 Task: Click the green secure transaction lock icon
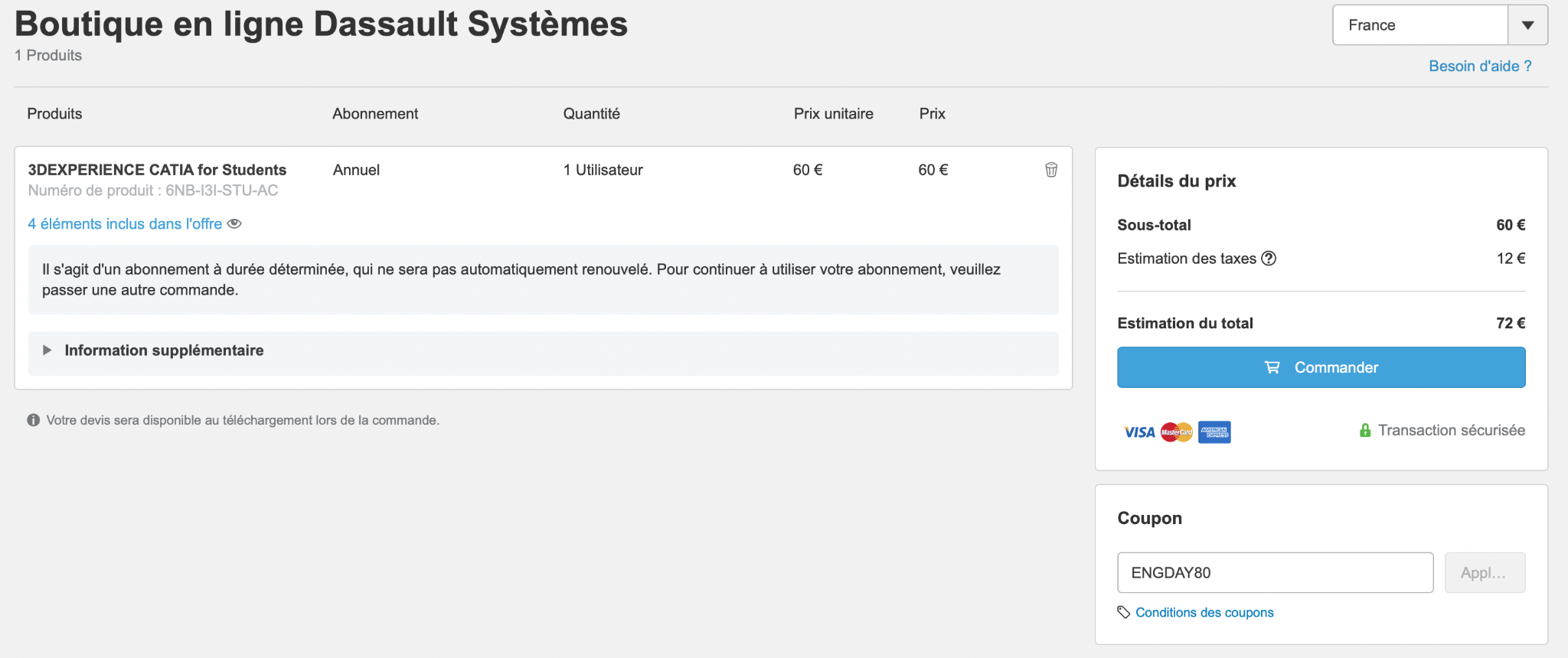tap(1364, 431)
